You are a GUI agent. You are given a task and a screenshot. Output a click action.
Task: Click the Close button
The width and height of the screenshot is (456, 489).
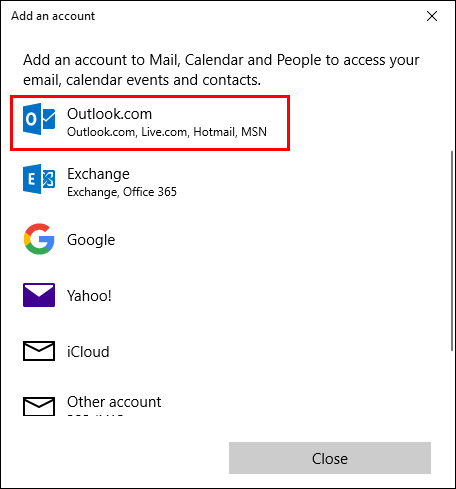pyautogui.click(x=330, y=458)
